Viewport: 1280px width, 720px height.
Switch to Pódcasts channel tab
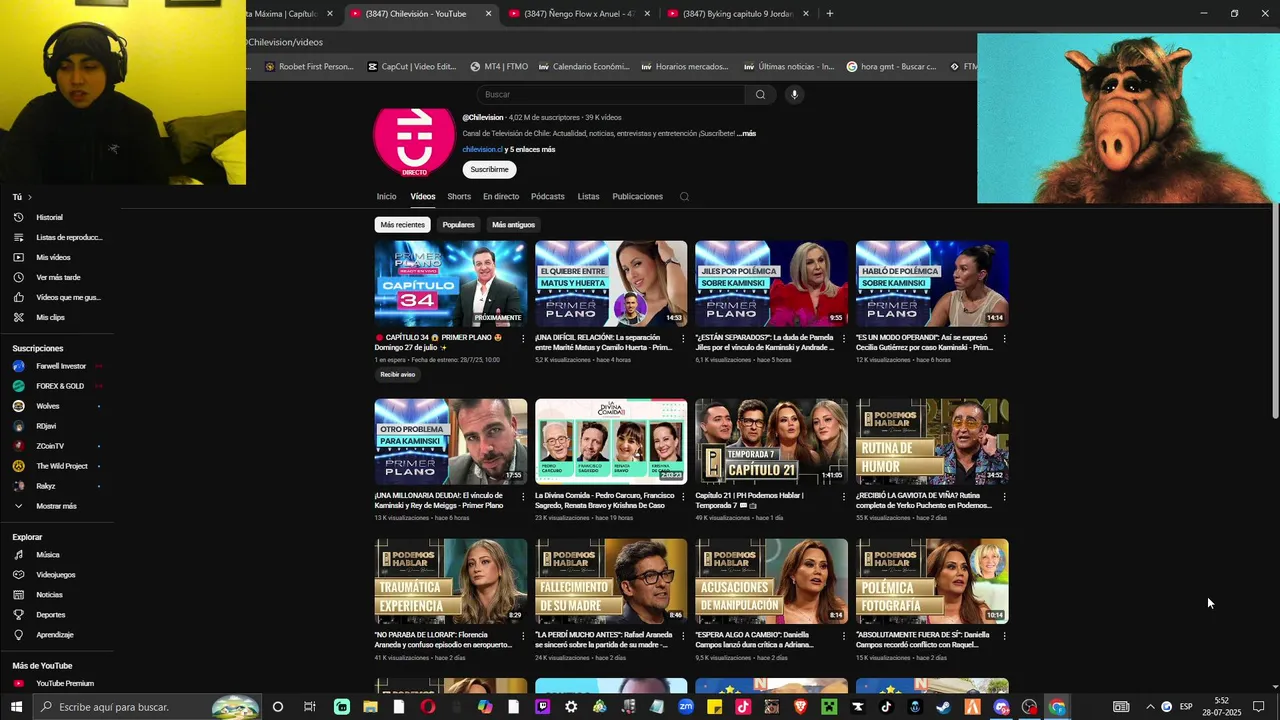tap(548, 197)
